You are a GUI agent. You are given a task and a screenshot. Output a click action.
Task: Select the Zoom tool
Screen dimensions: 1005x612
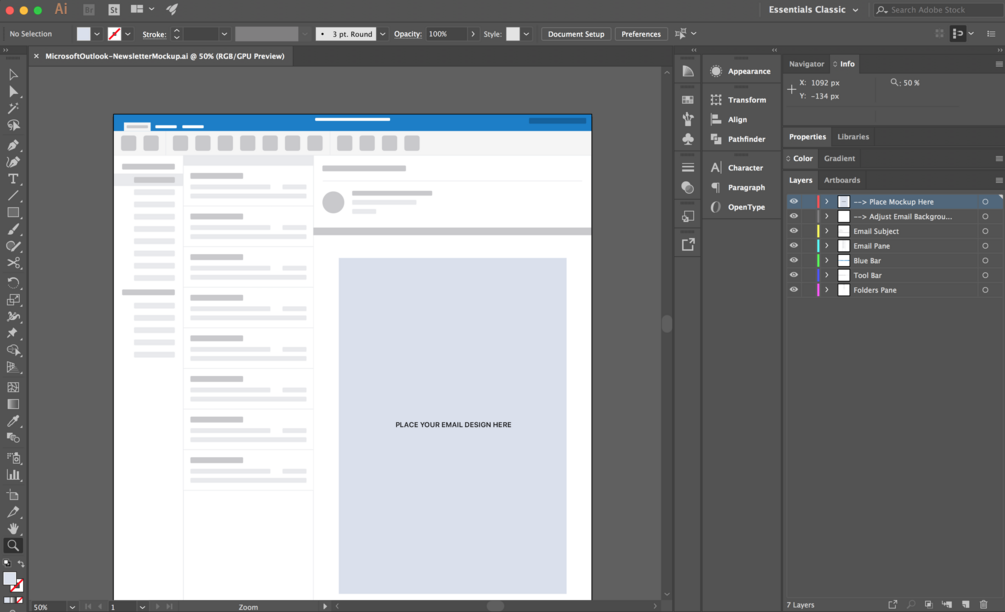click(x=13, y=545)
